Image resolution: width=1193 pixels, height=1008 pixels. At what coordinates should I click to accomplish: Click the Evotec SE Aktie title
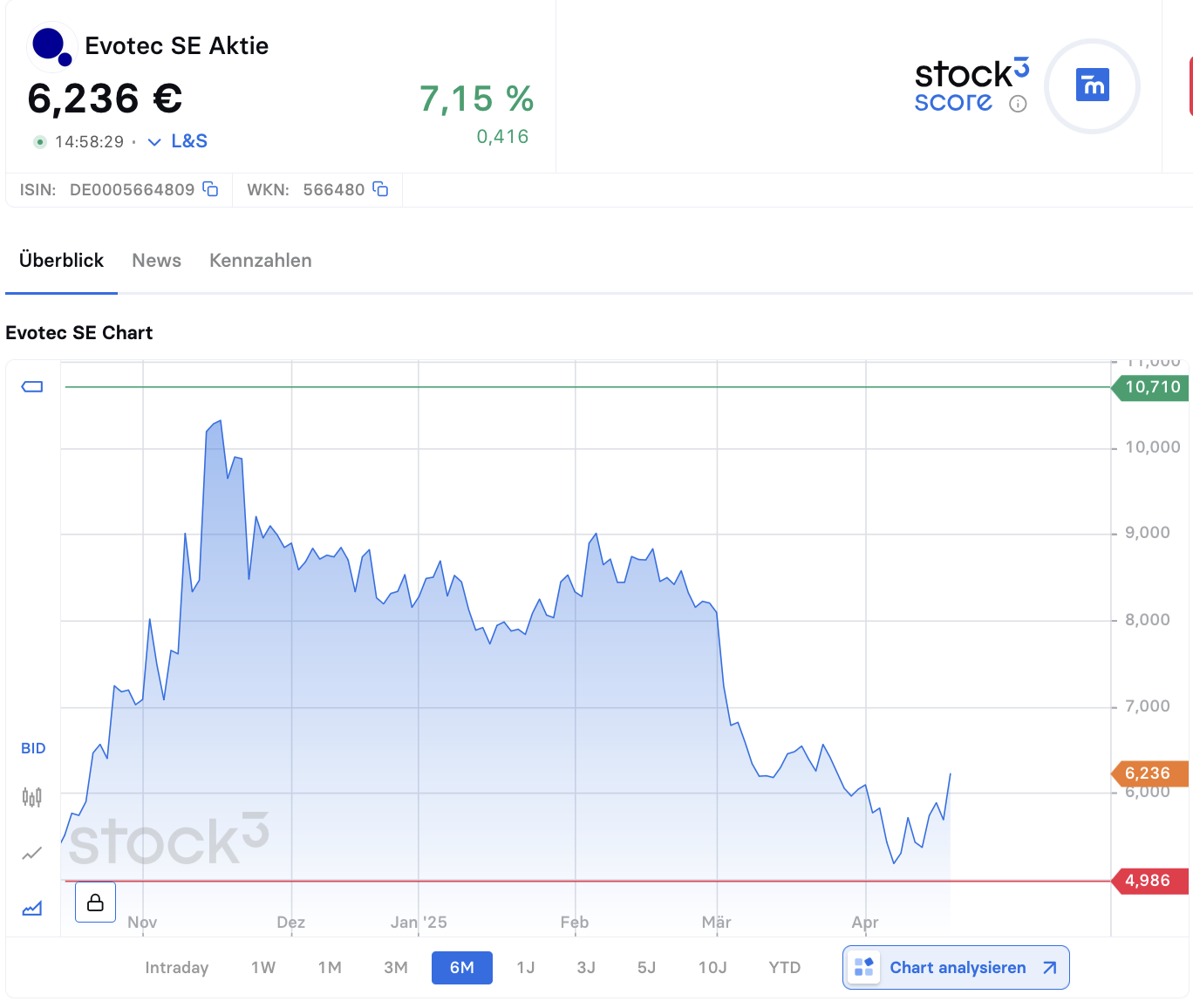coord(177,46)
